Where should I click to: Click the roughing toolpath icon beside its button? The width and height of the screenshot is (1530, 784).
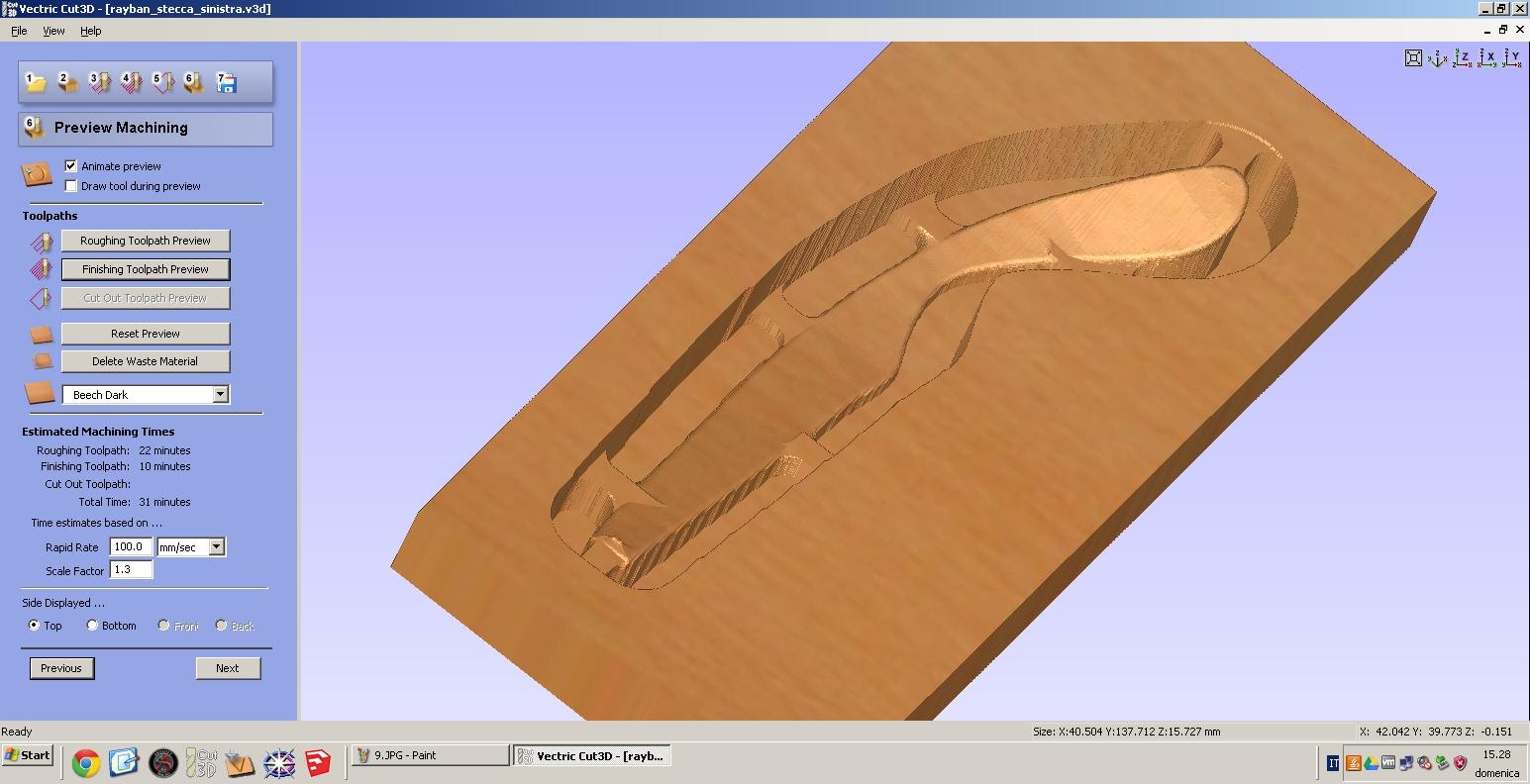tap(41, 241)
